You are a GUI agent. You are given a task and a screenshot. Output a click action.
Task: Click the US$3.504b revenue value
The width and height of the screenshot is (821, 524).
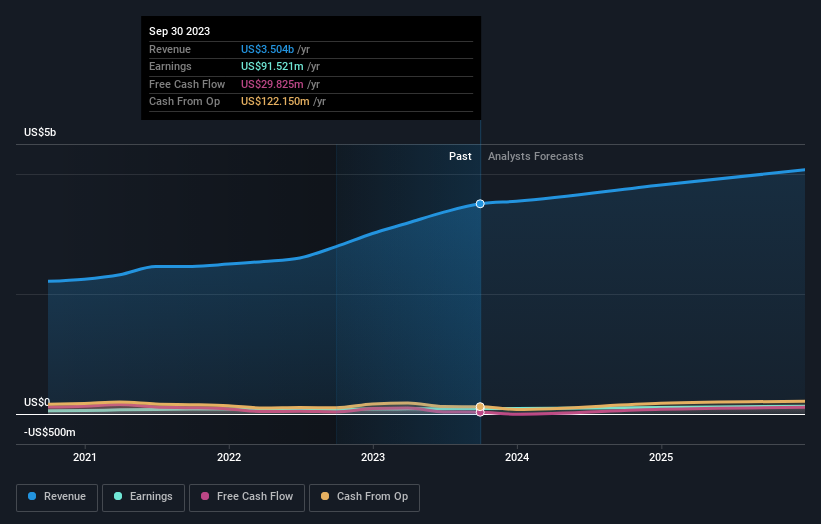pyautogui.click(x=267, y=49)
